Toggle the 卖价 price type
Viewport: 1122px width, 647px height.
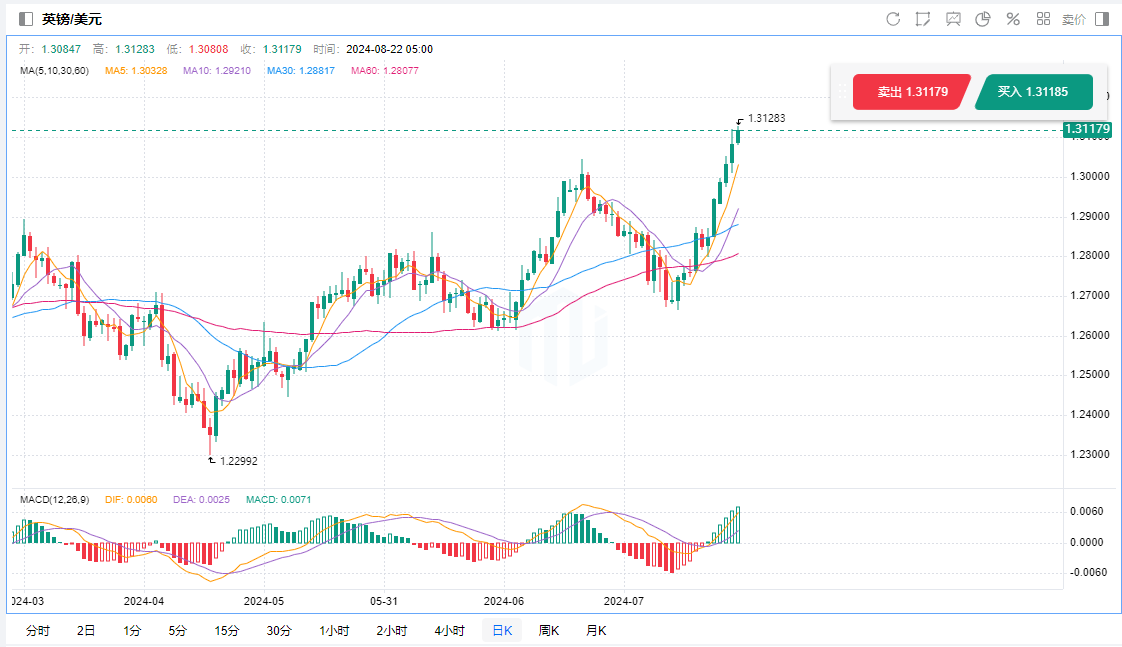[1073, 19]
